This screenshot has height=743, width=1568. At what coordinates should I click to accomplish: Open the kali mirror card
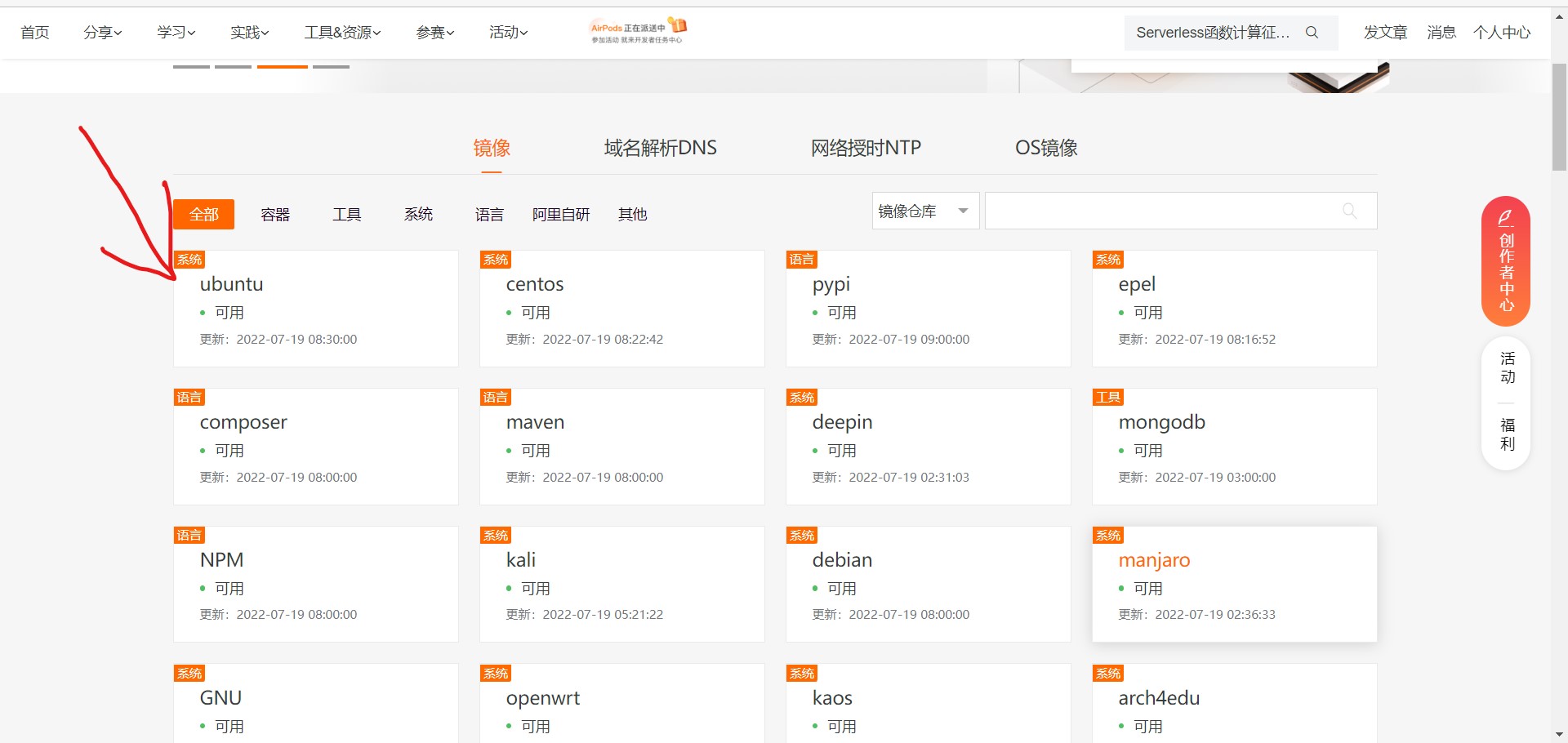(x=622, y=585)
